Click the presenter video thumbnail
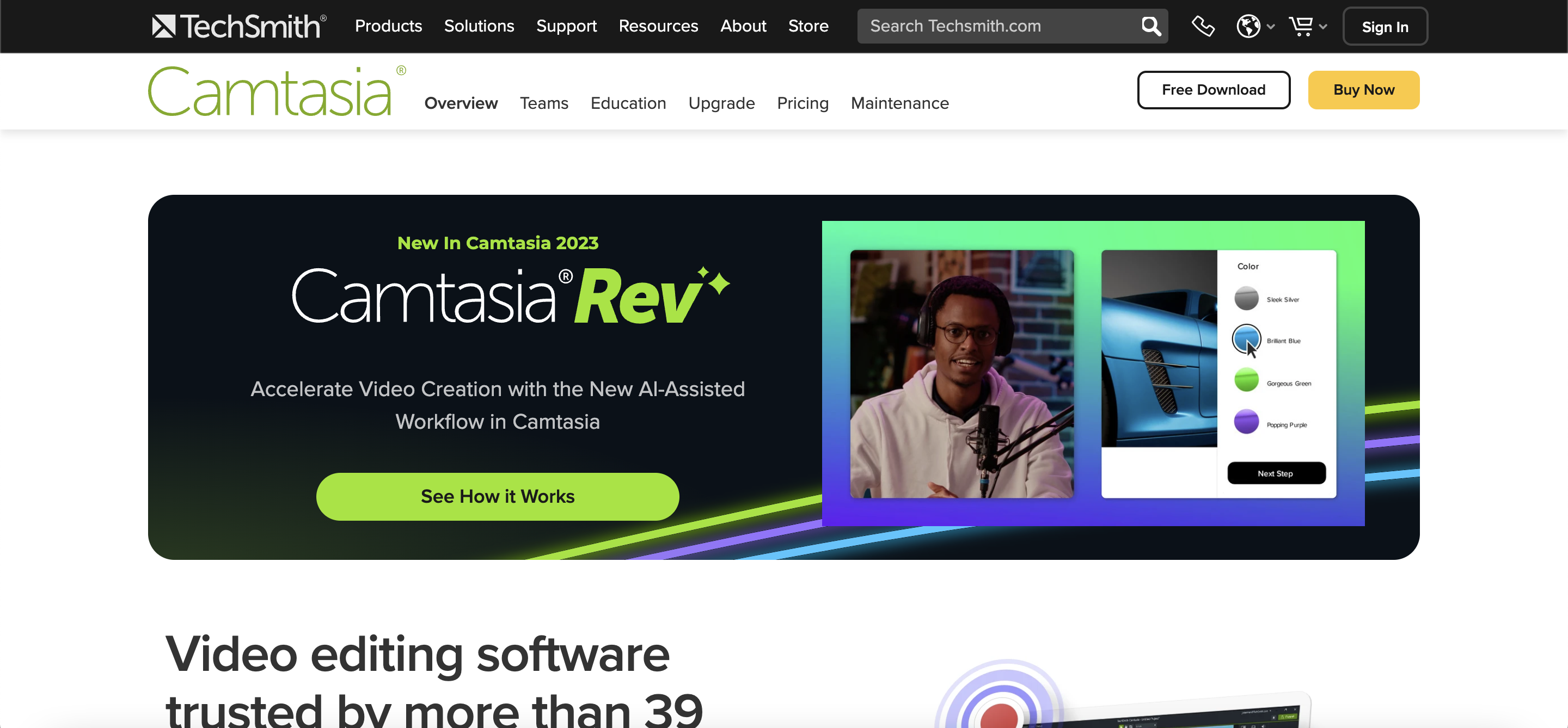Image resolution: width=1568 pixels, height=728 pixels. pos(961,374)
